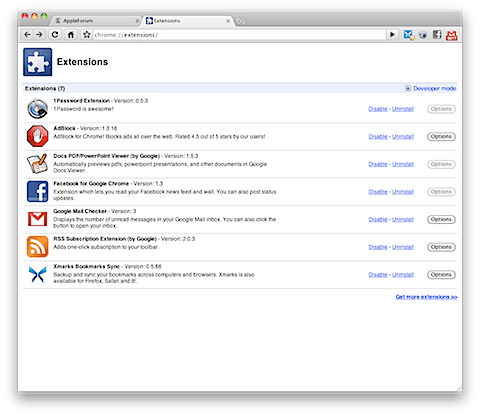
Task: Click 'RSS Subscription Extension (by Google)' title
Action: click(x=105, y=239)
